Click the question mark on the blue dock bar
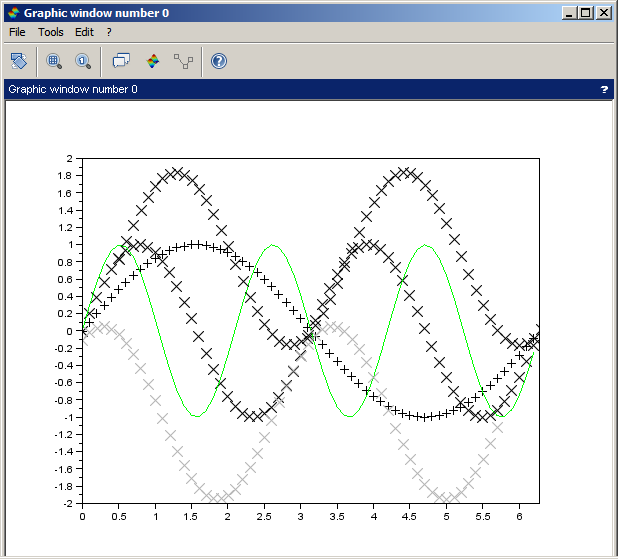618x559 pixels. click(604, 89)
